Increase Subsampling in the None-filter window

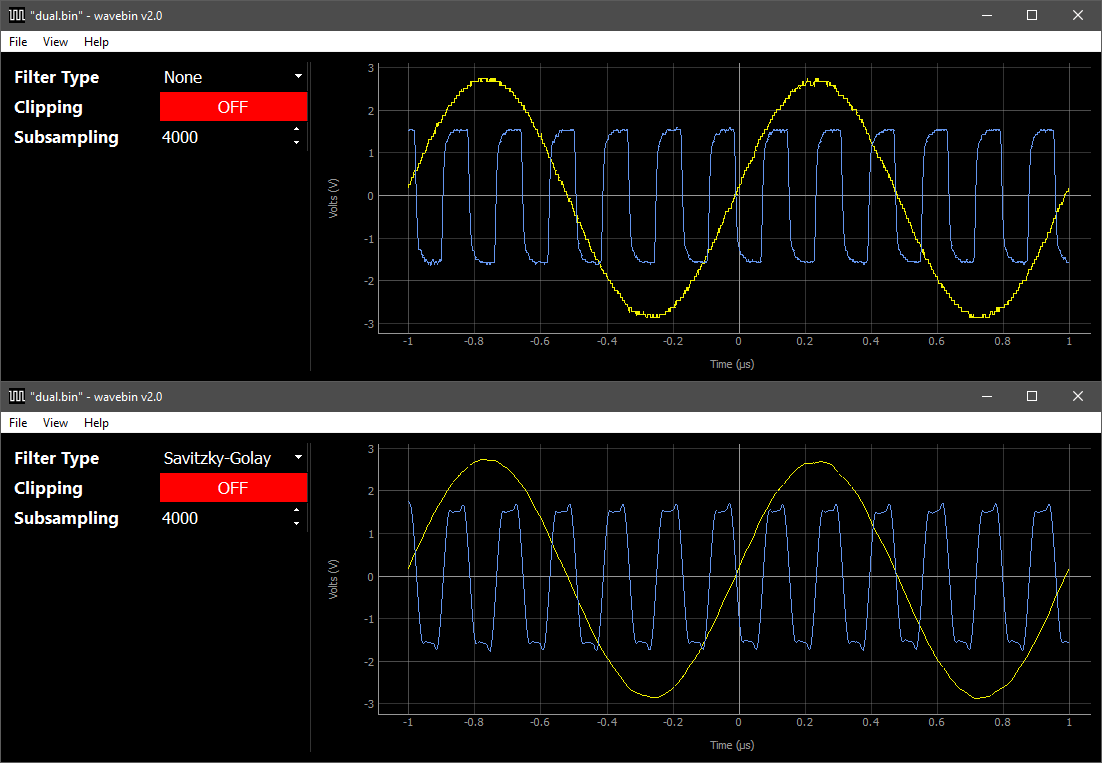click(297, 131)
